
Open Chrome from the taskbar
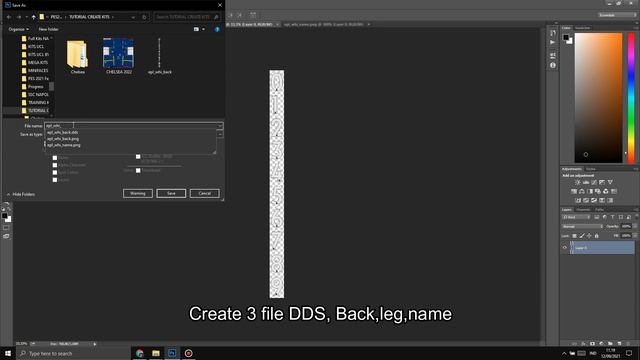point(140,353)
